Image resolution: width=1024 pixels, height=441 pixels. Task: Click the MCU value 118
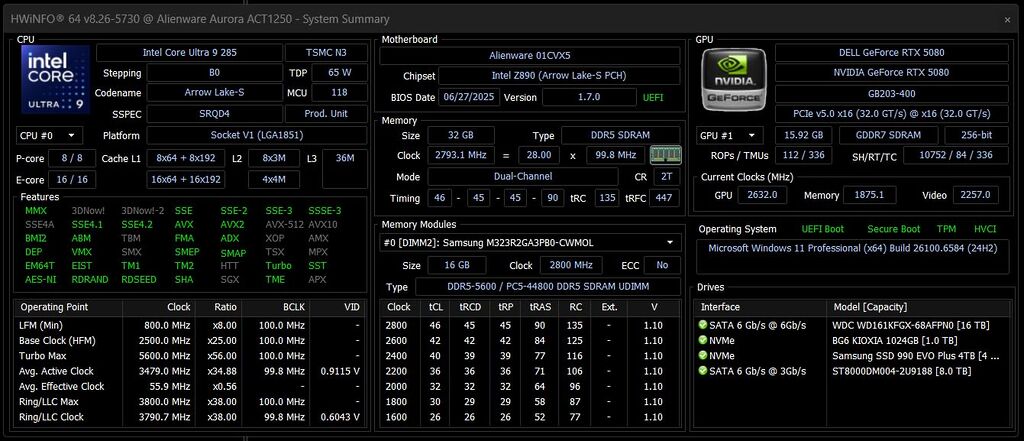click(339, 92)
